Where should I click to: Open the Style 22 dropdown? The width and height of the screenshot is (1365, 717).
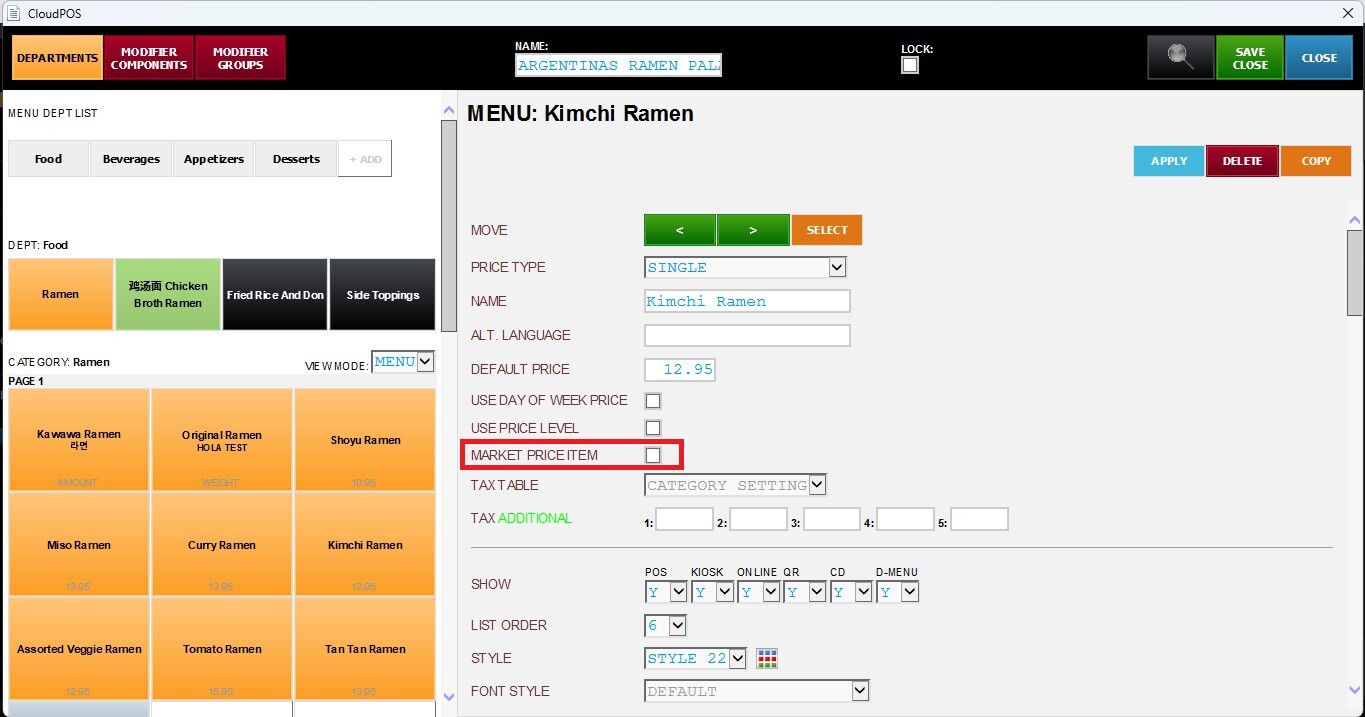(696, 658)
